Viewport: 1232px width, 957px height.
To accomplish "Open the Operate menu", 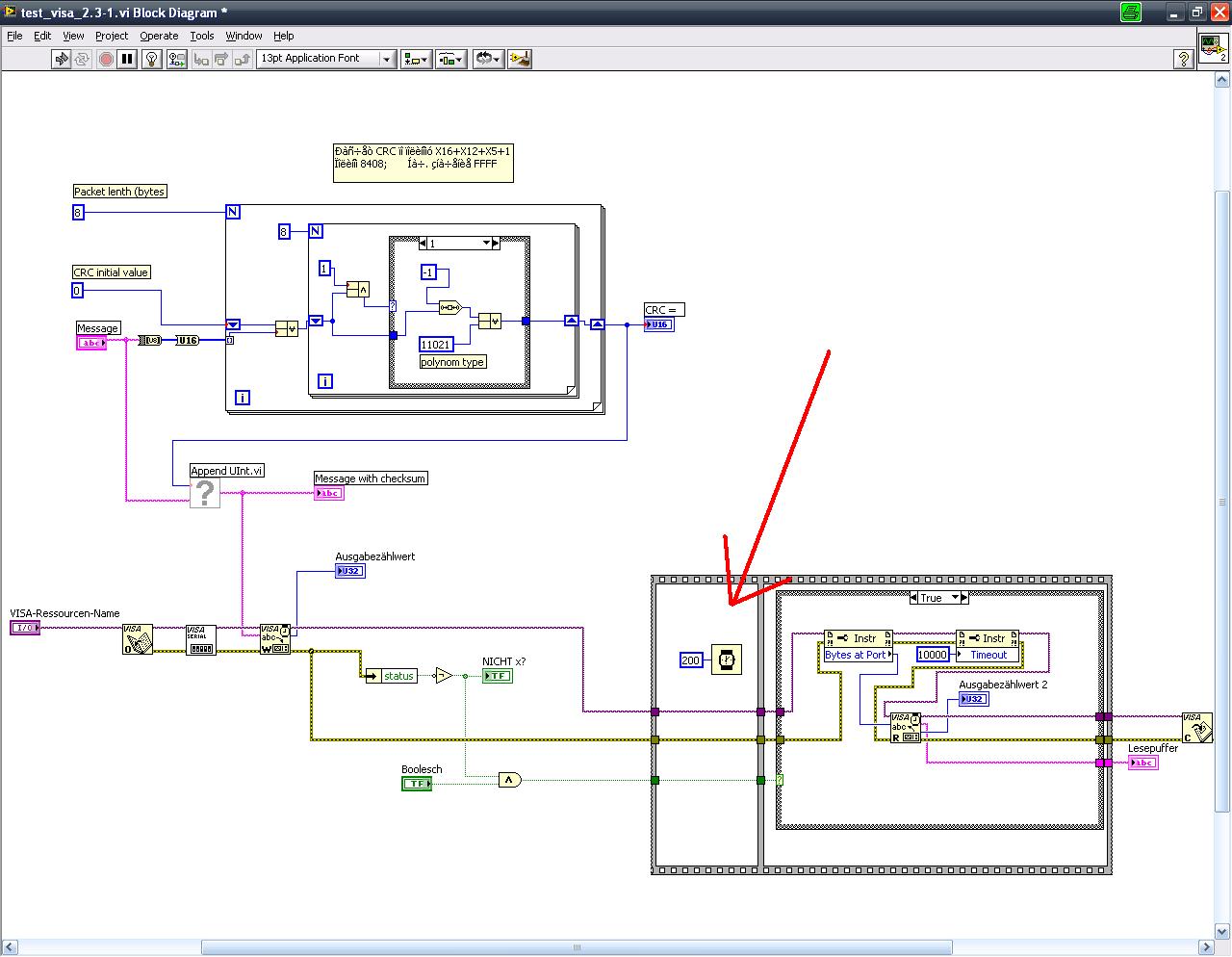I will (159, 36).
